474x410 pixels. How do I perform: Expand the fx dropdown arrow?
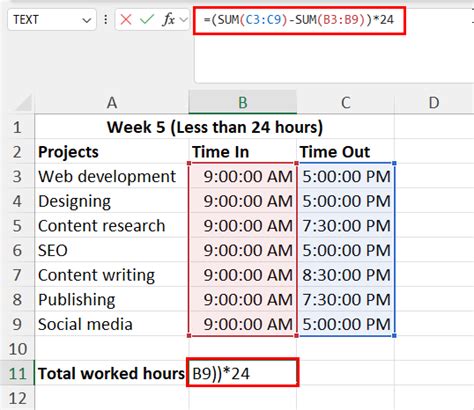coord(183,20)
